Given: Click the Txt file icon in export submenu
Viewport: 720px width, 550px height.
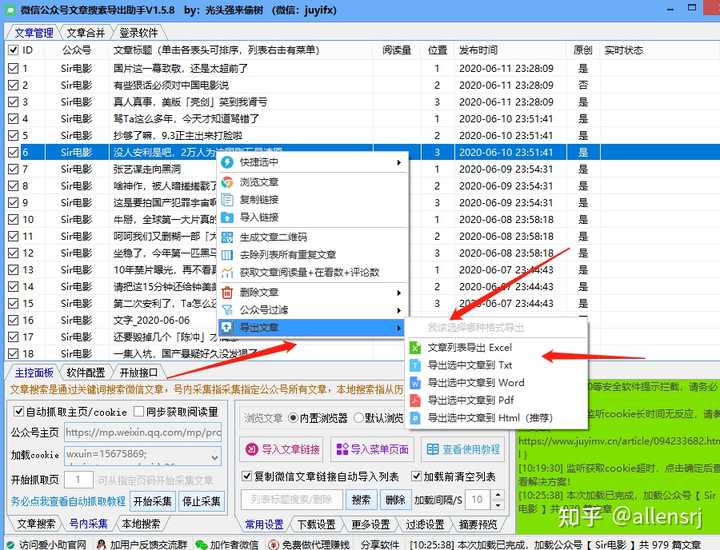Looking at the screenshot, I should 415,365.
